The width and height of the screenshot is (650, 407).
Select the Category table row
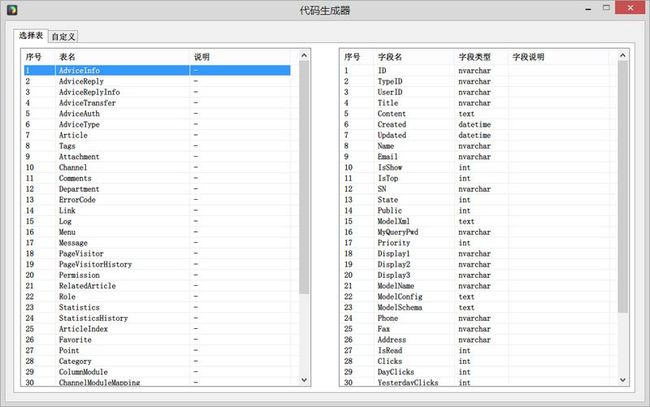pos(157,361)
